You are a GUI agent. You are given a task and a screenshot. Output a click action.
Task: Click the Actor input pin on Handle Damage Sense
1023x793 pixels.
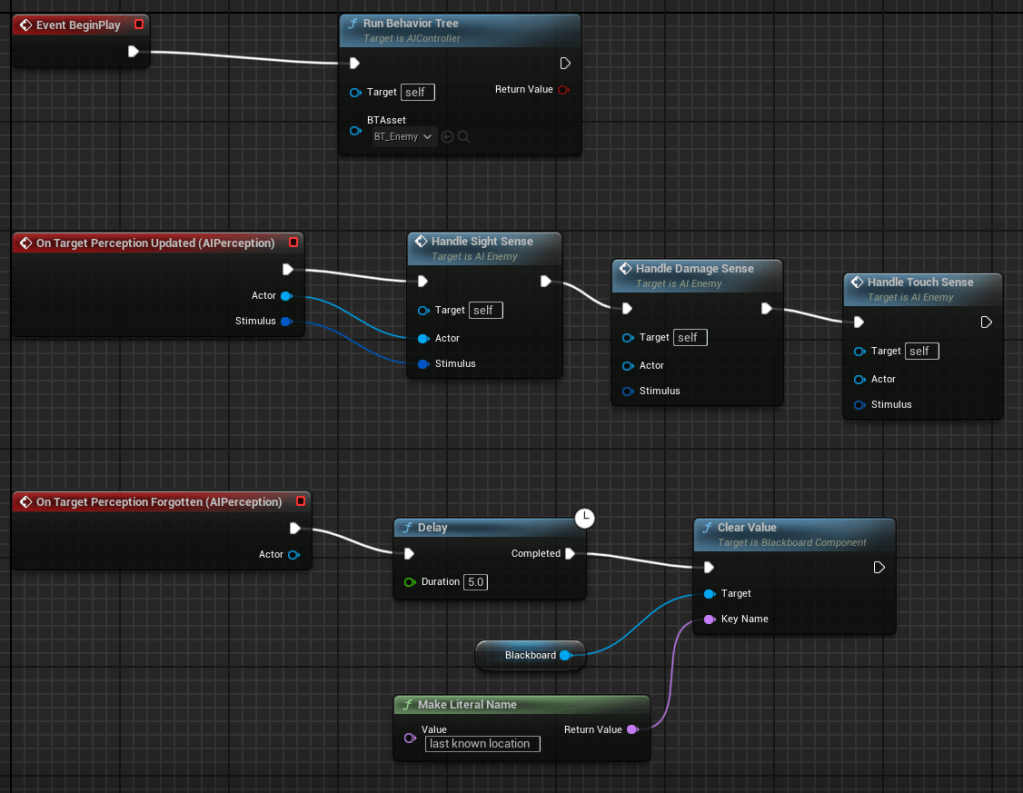click(x=628, y=365)
